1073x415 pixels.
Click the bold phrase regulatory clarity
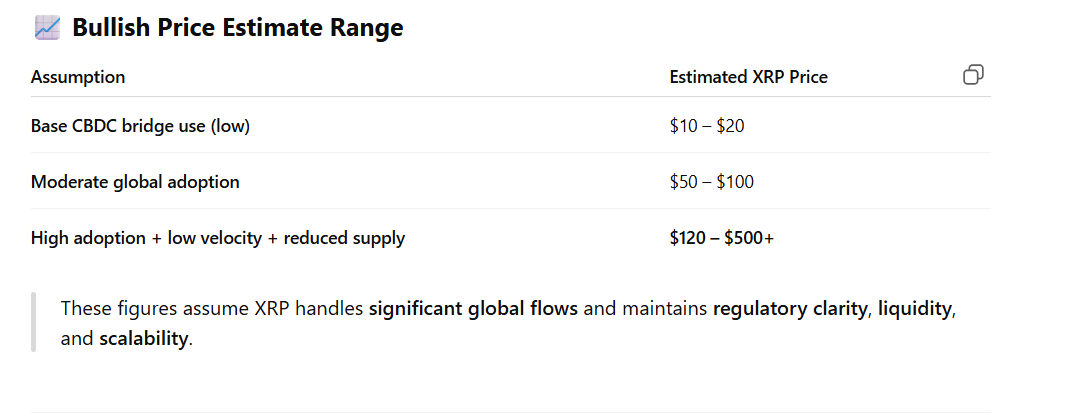(790, 308)
